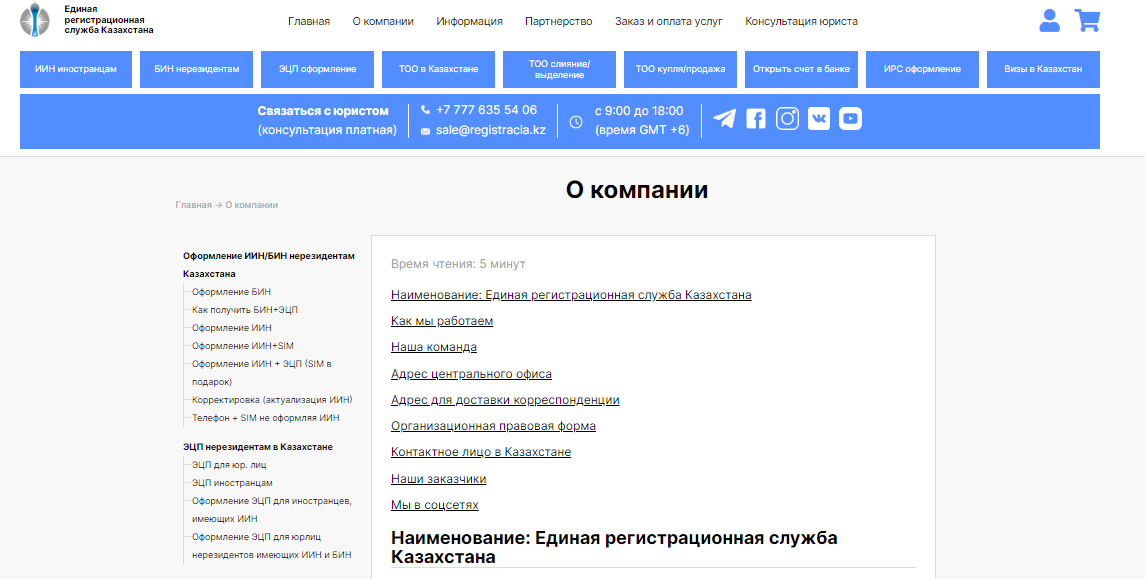Open the "ЭЦП оформление" button
This screenshot has height=579, width=1145.
(x=324, y=69)
